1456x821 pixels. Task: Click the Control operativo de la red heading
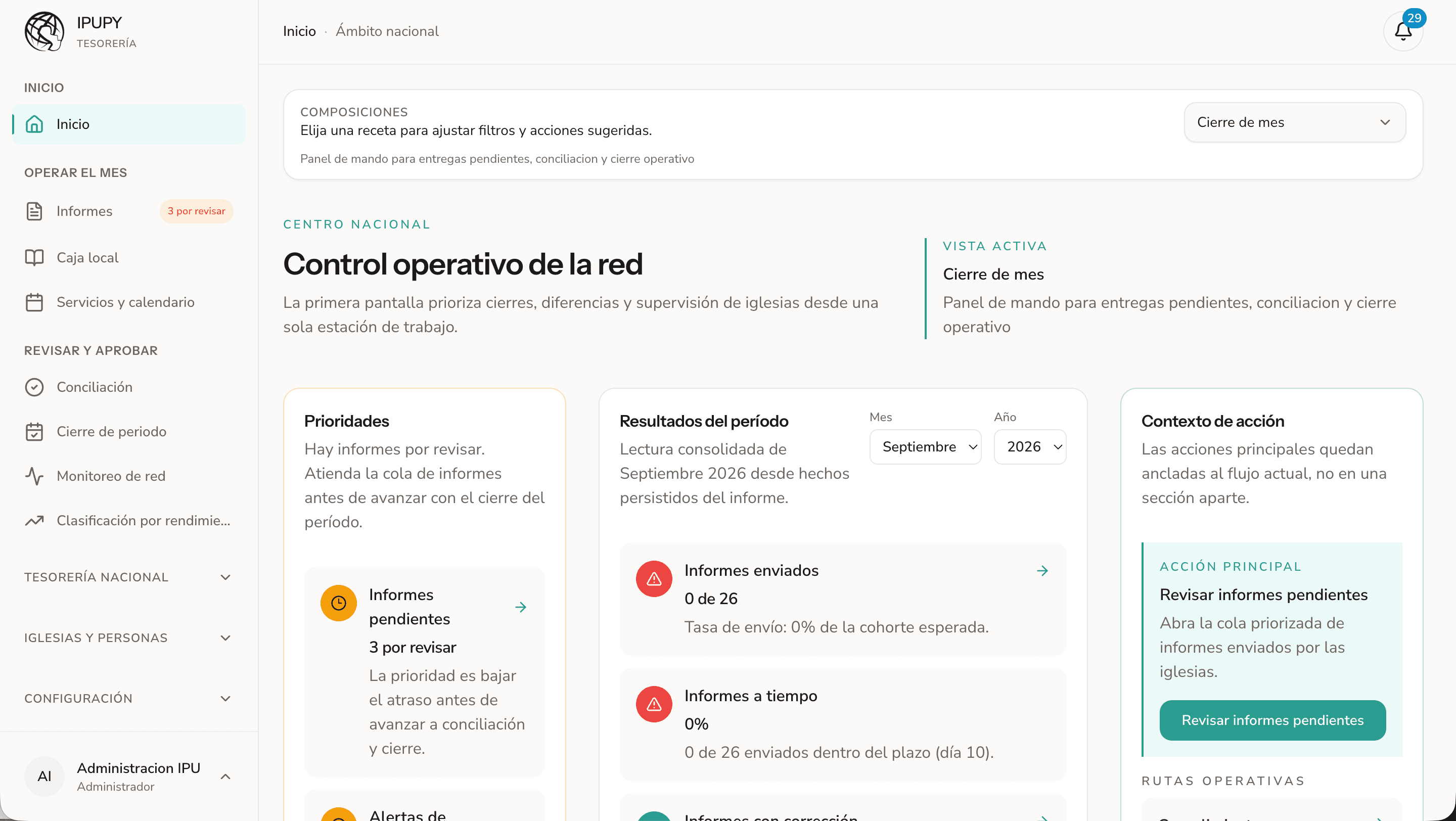tap(463, 264)
